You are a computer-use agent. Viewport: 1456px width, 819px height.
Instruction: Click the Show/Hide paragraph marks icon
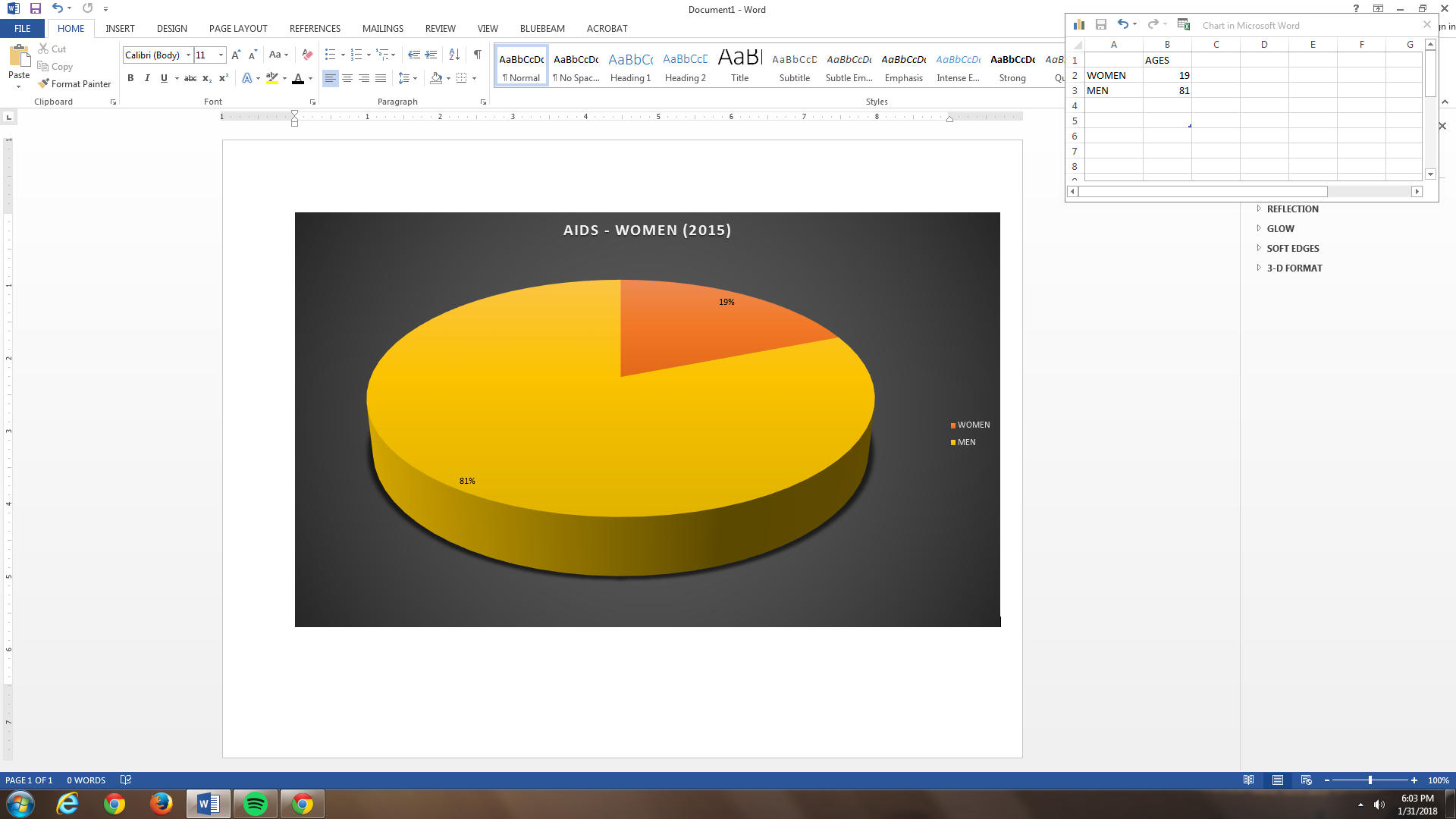click(477, 55)
